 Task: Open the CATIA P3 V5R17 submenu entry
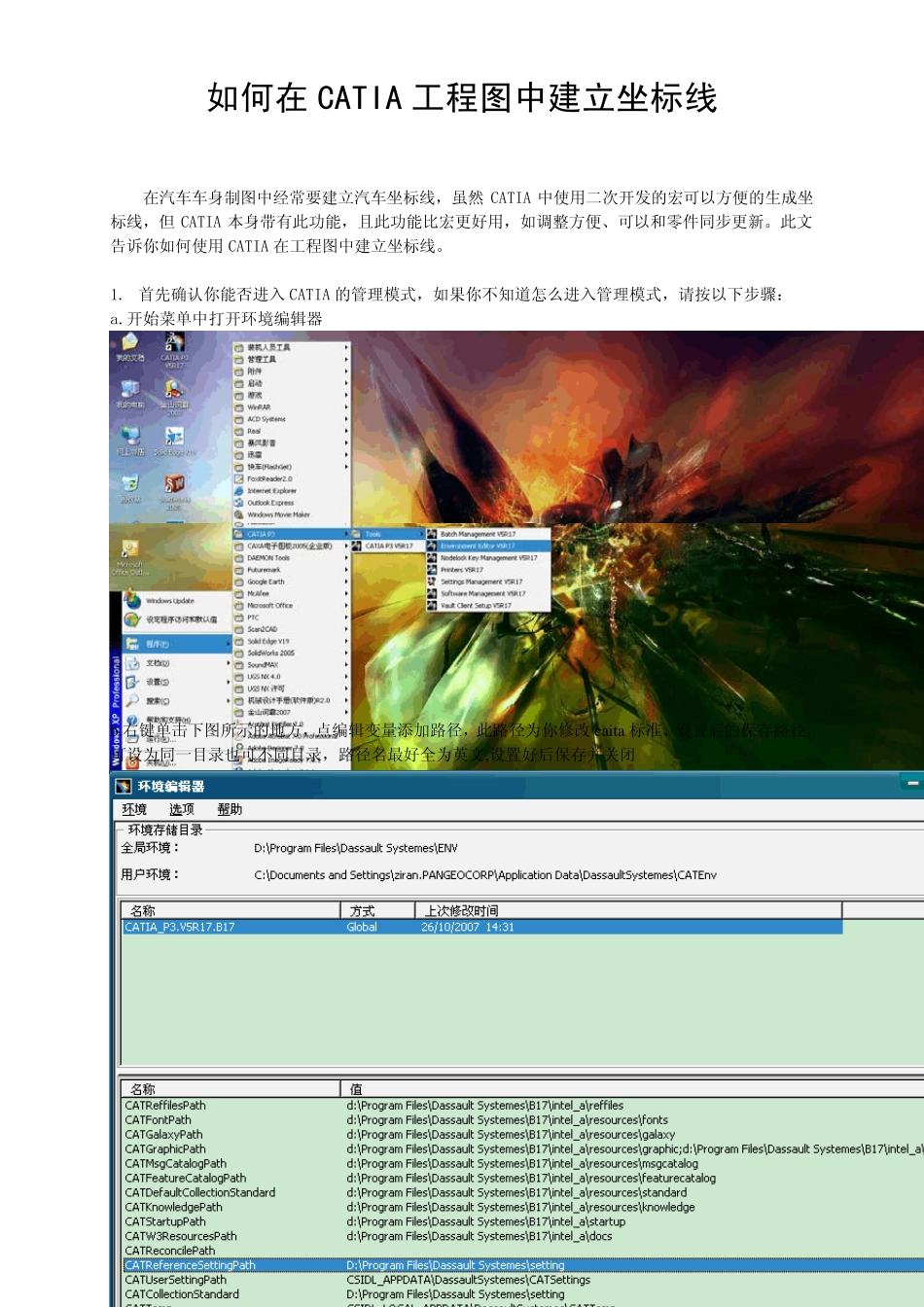(x=387, y=547)
